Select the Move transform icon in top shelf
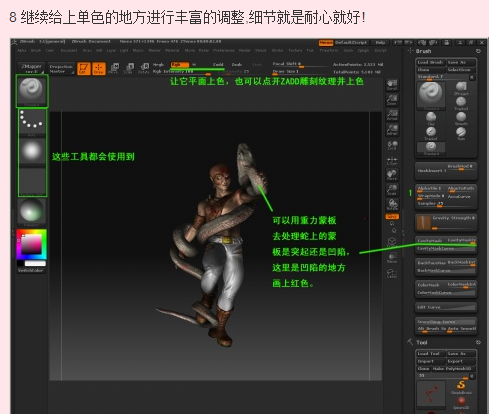 114,68
